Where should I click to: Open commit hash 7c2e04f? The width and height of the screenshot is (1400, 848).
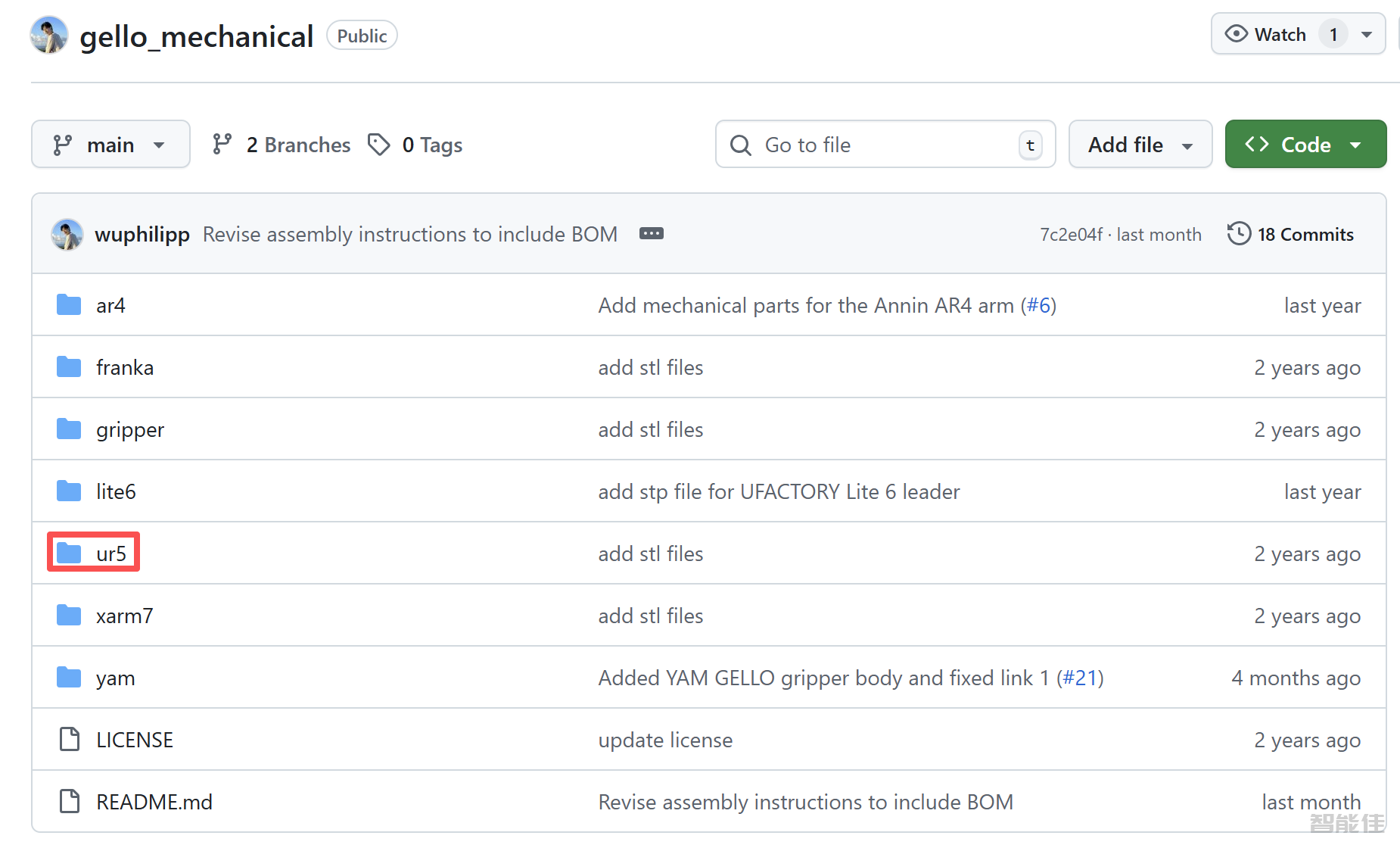1071,235
